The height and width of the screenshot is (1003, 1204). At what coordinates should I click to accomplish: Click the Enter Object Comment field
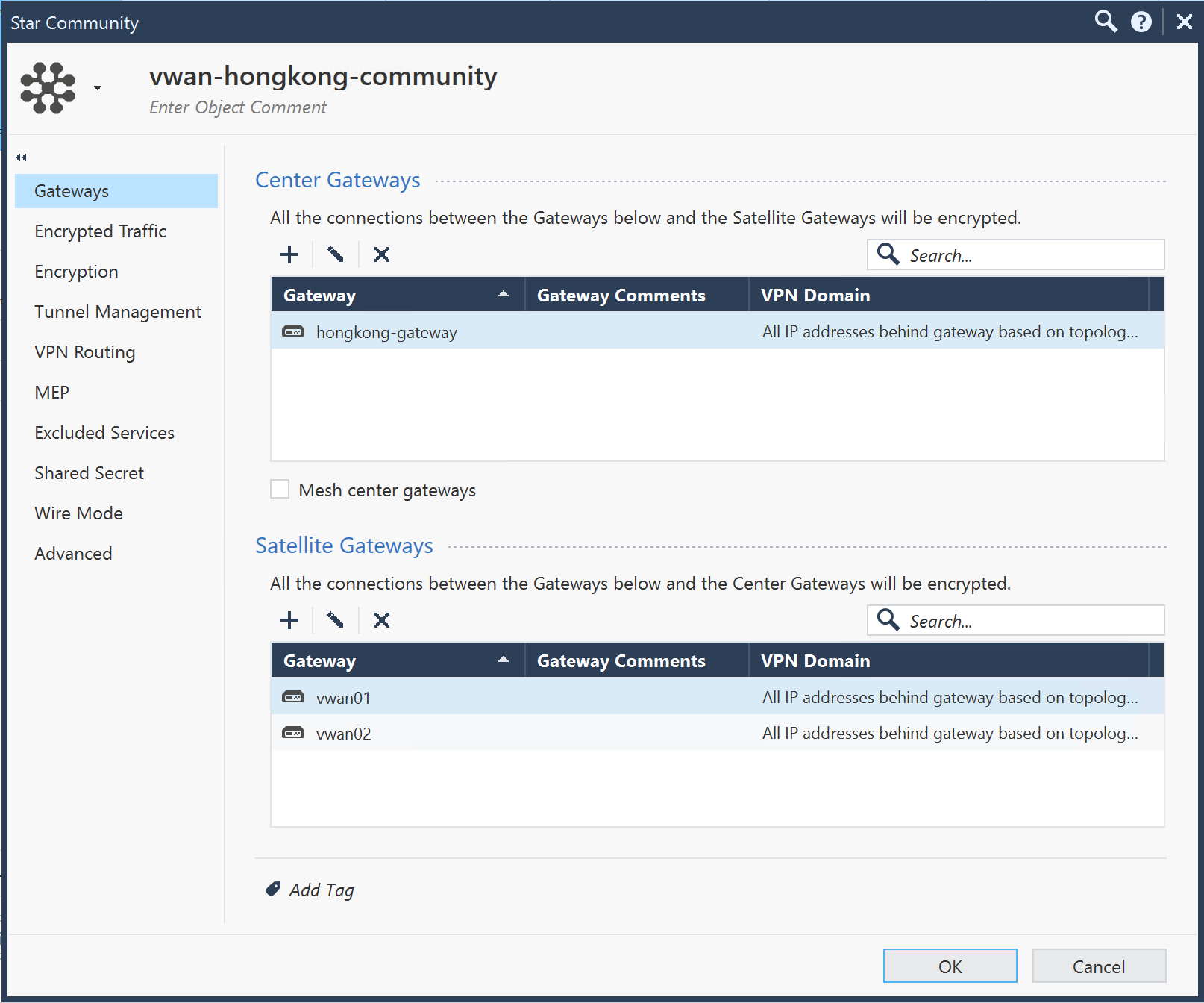(x=238, y=107)
